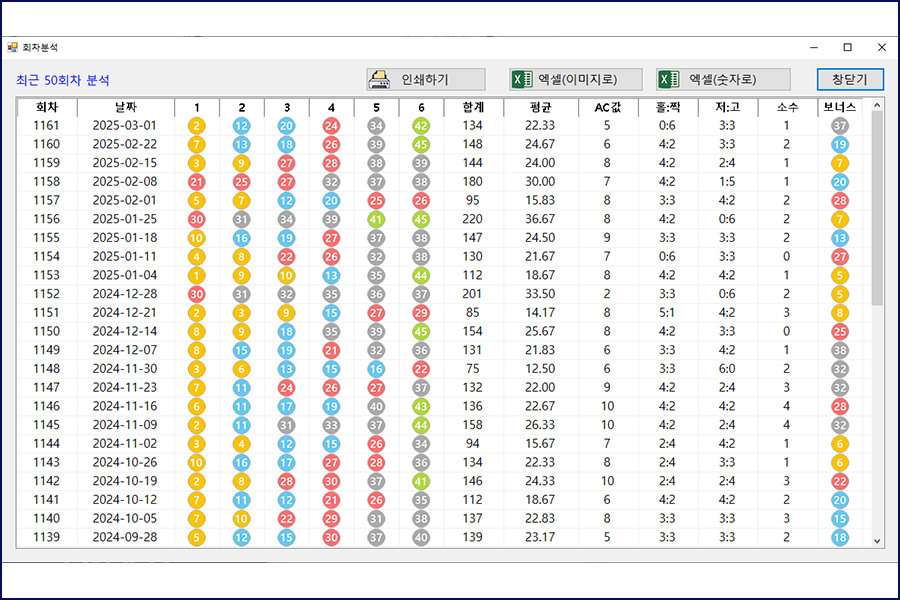Select the 평균 column header

pyautogui.click(x=541, y=107)
